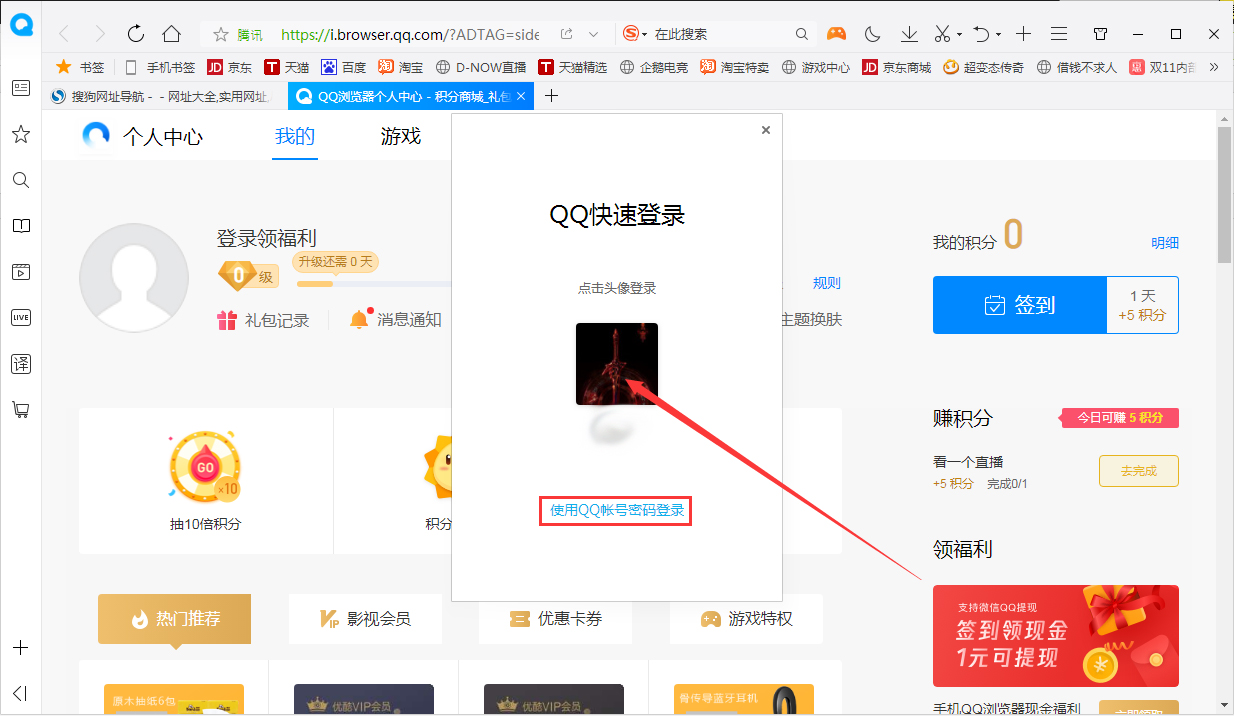Switch to the 游戏 tab
1234x716 pixels.
tap(400, 136)
